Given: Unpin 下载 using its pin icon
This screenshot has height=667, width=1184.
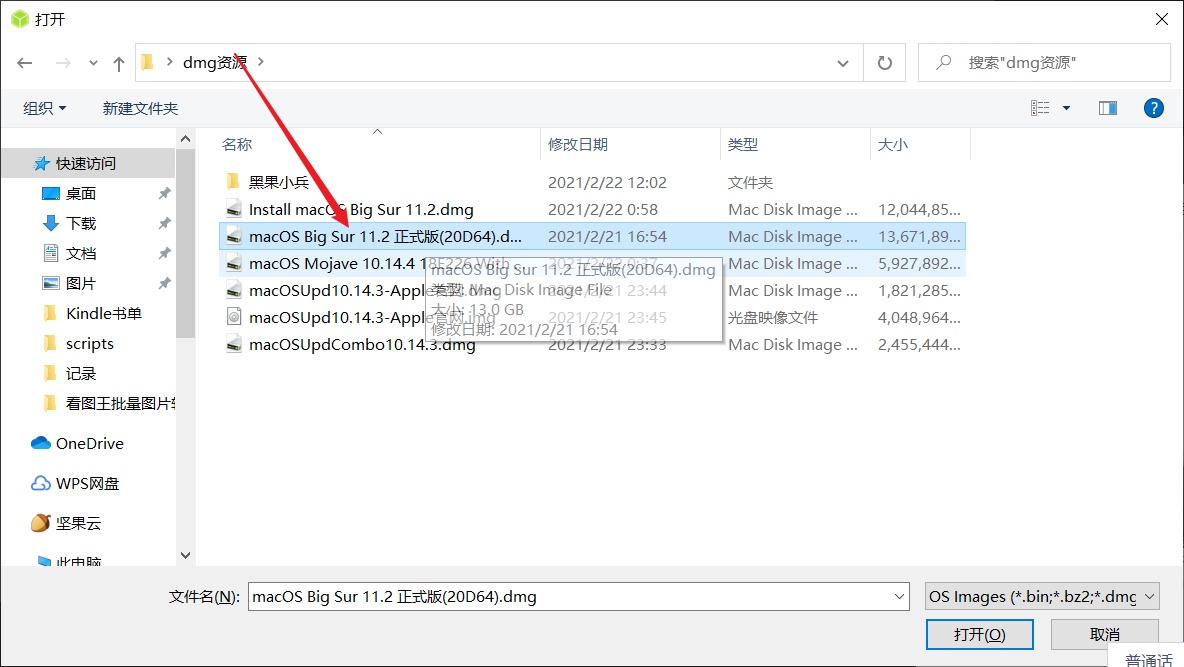Looking at the screenshot, I should pos(164,224).
